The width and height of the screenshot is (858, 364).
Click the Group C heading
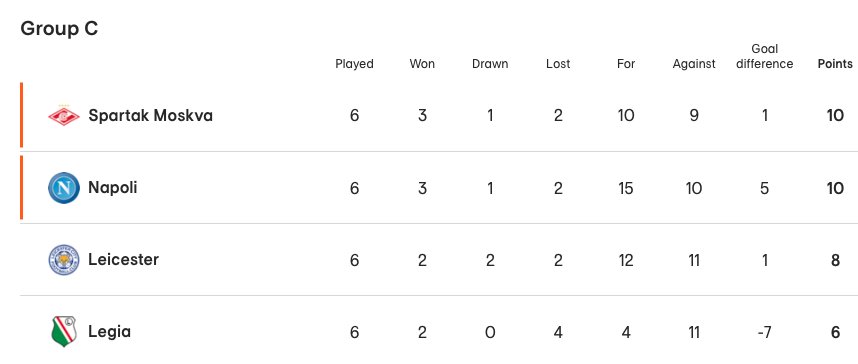[59, 28]
